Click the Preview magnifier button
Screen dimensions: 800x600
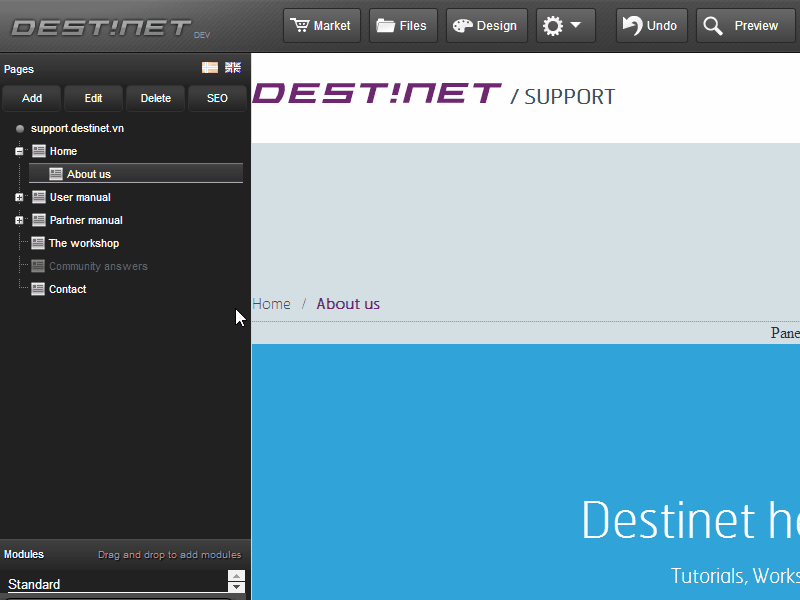pyautogui.click(x=744, y=26)
